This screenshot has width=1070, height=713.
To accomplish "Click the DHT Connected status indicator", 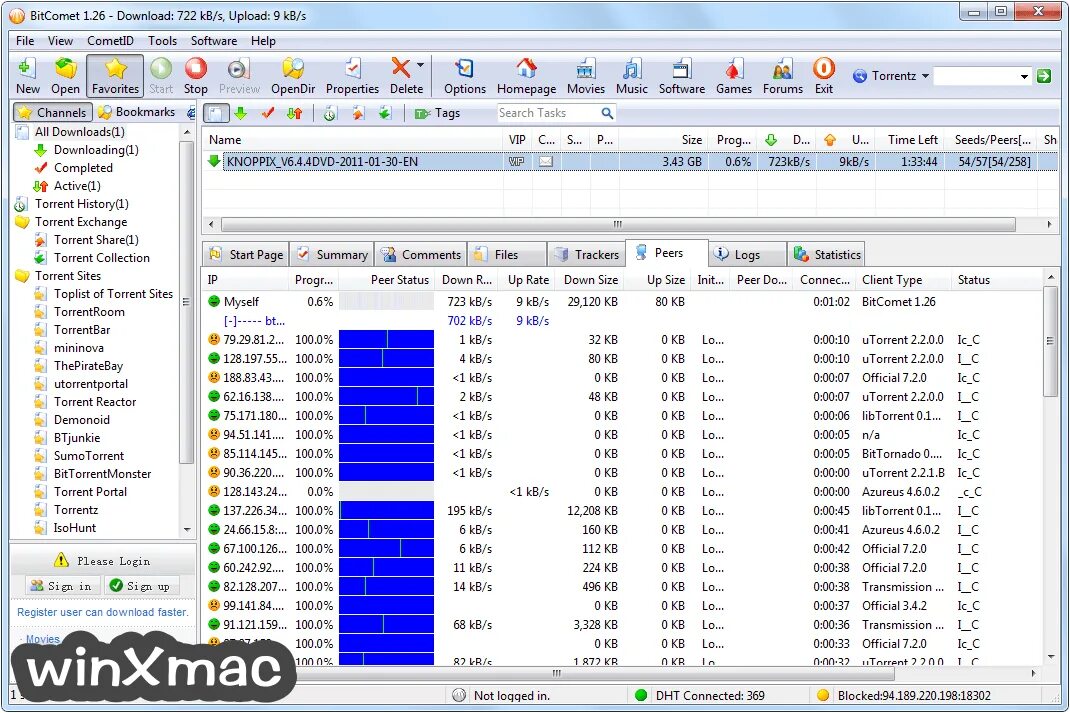I will click(699, 695).
